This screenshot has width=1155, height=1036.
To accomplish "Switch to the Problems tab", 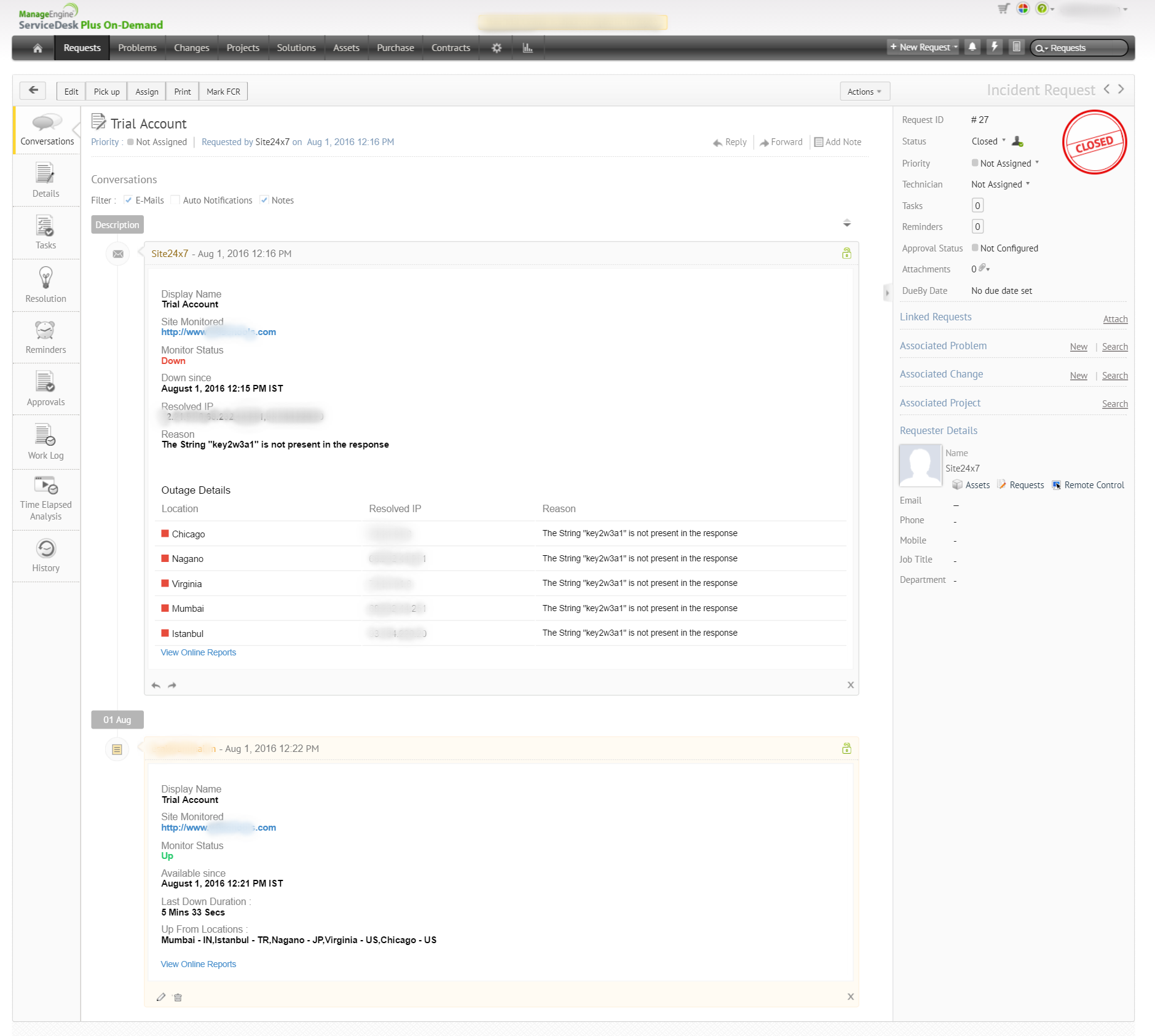I will (x=137, y=48).
